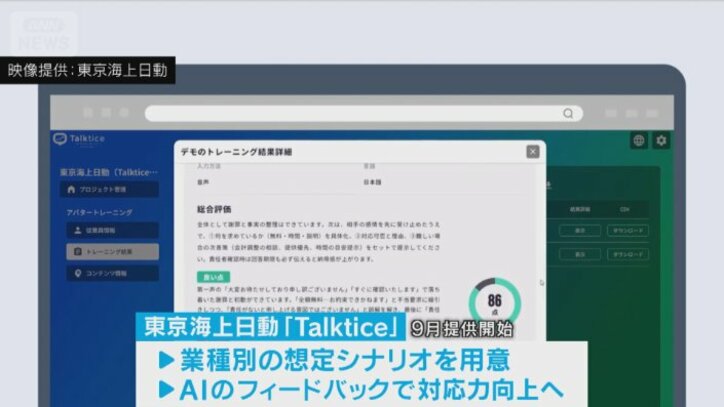Screen dimensions: 724x407
Task: Open the globe language icon
Action: (639, 140)
